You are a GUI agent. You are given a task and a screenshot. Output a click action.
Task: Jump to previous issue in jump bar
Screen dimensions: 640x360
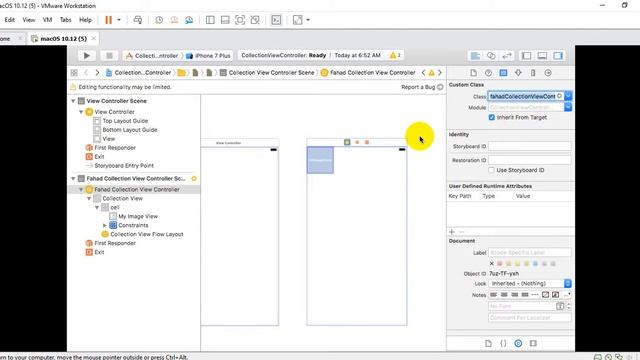(x=423, y=73)
